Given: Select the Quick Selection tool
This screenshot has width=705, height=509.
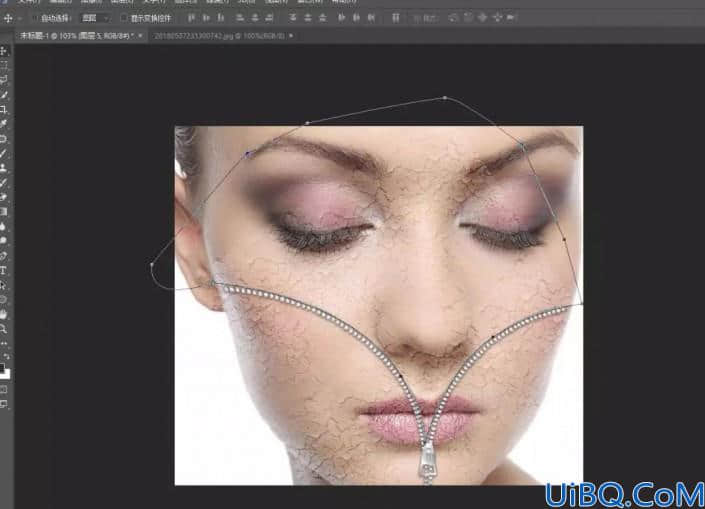Looking at the screenshot, I should [4, 95].
